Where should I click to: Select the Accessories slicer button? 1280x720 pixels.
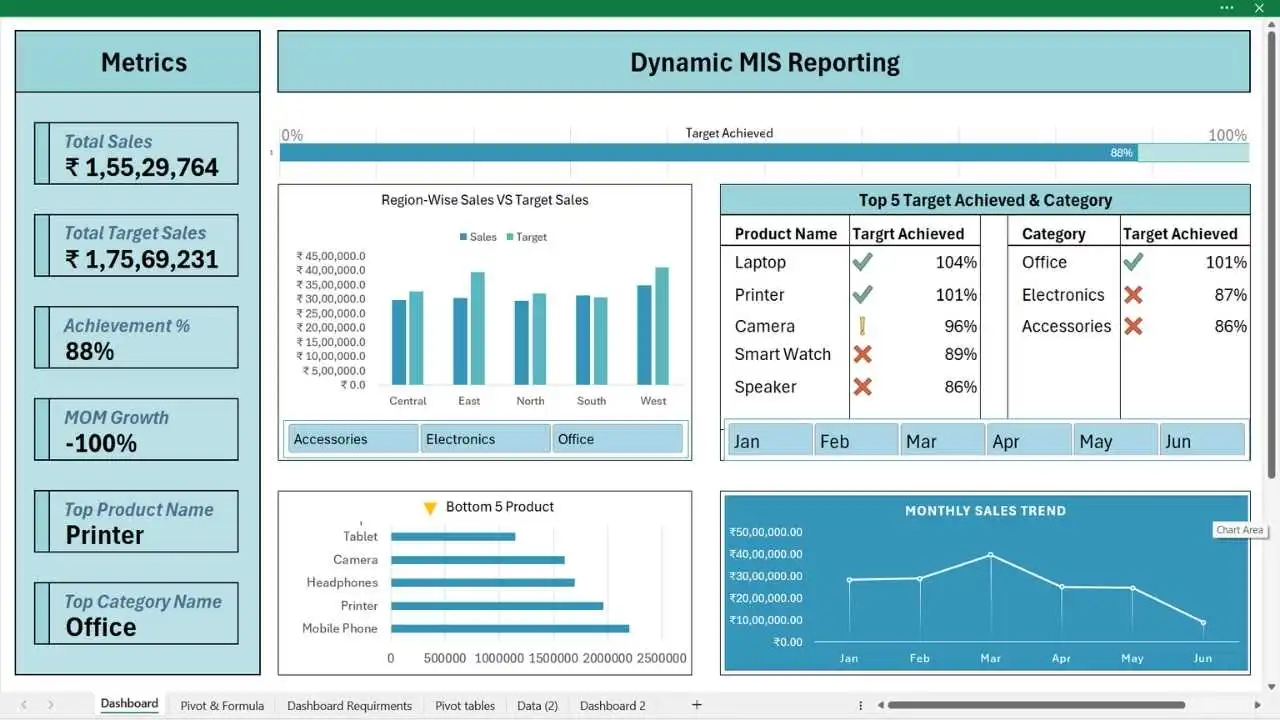(353, 439)
